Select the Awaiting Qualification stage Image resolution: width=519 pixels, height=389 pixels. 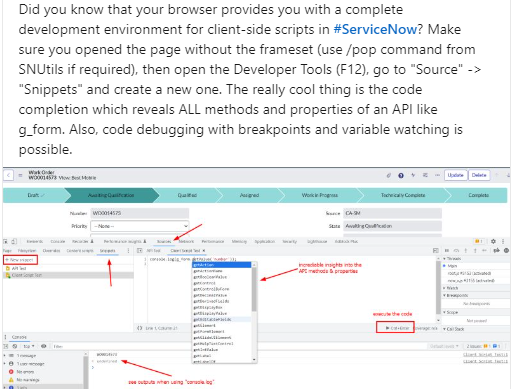(111, 195)
